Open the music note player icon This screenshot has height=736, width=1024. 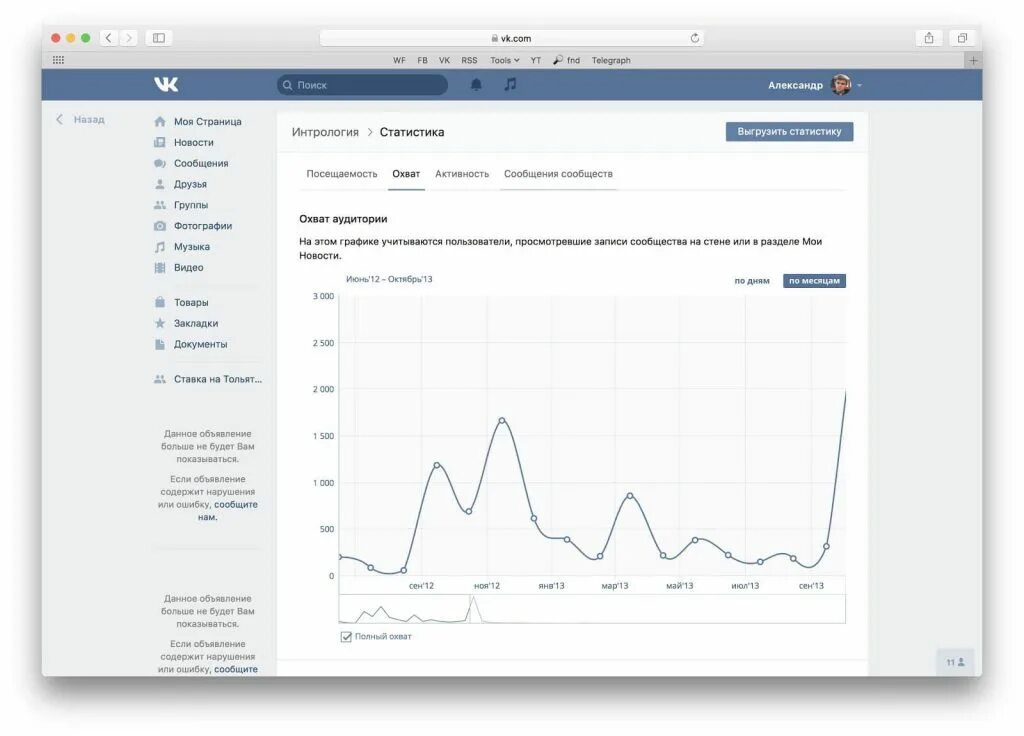click(510, 84)
